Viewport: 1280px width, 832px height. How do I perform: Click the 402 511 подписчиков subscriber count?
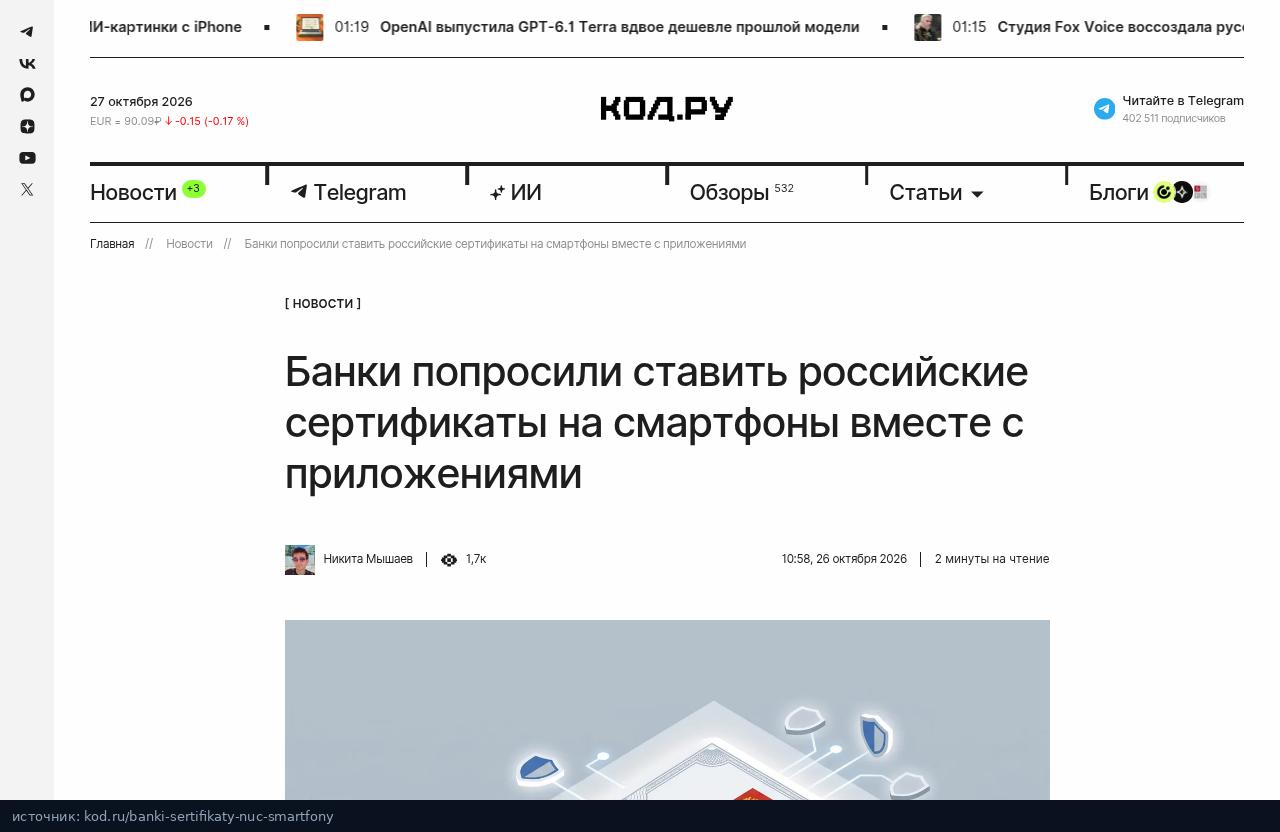pyautogui.click(x=1174, y=118)
